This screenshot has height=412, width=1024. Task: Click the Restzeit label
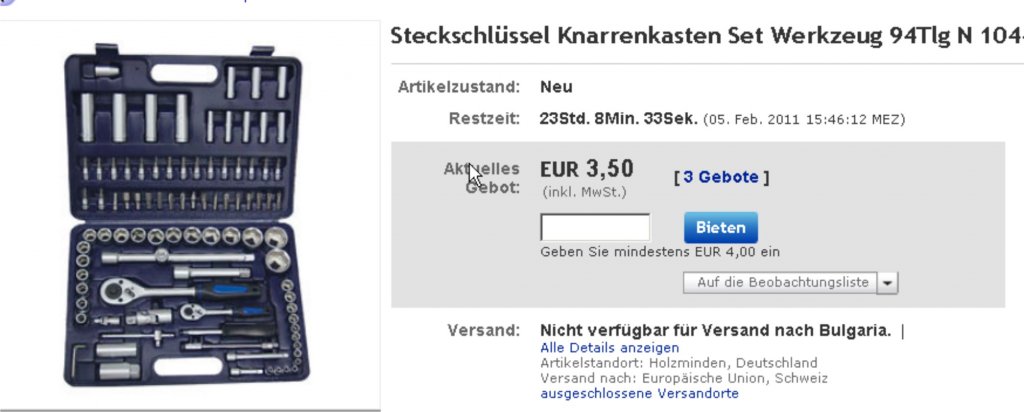coord(484,119)
